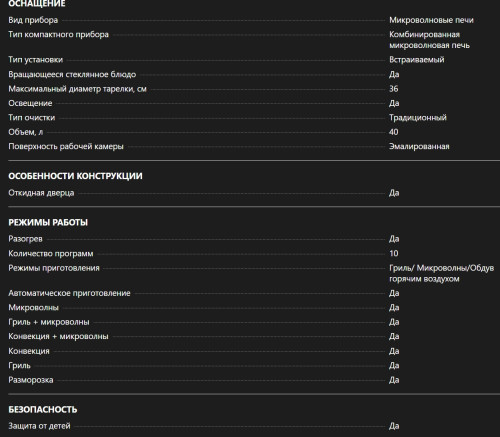
Task: Click the value Эмалированная
Action: [419, 146]
